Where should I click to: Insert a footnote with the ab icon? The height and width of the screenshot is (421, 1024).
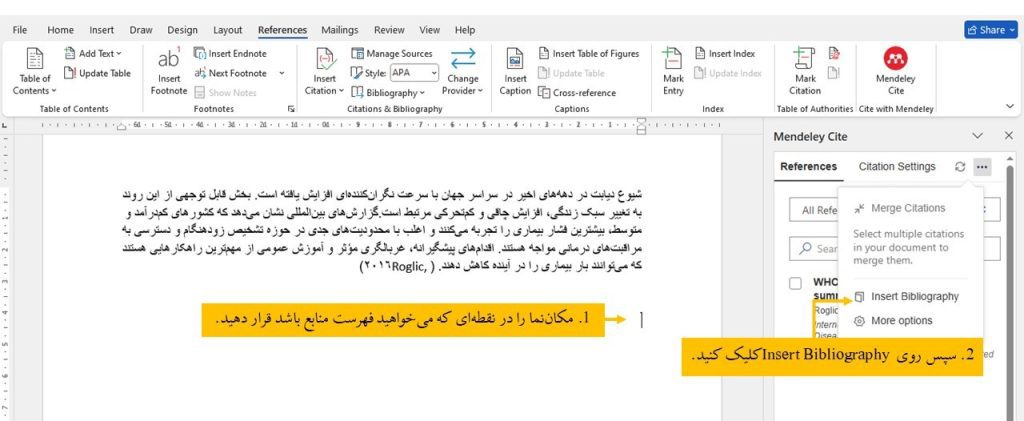(168, 72)
